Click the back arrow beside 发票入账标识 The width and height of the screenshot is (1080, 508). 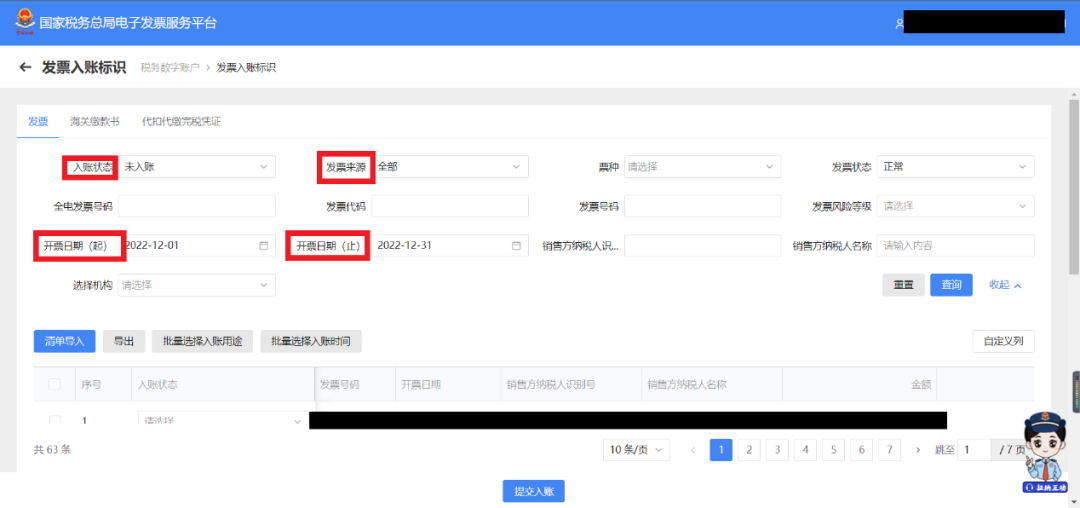coord(25,67)
